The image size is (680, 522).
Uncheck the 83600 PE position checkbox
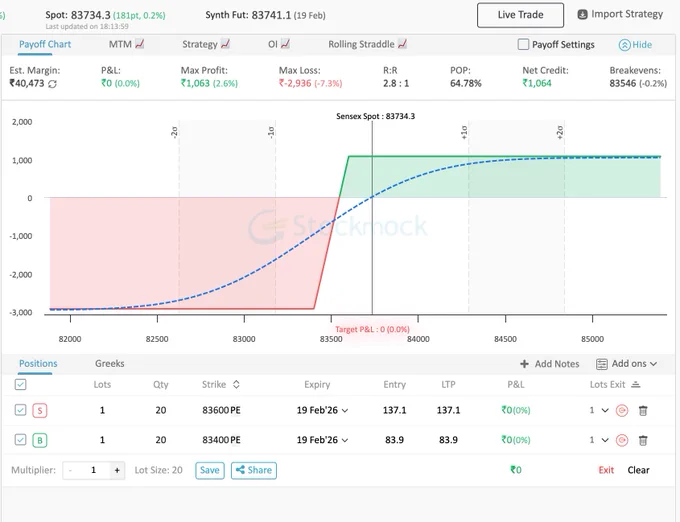pos(20,410)
